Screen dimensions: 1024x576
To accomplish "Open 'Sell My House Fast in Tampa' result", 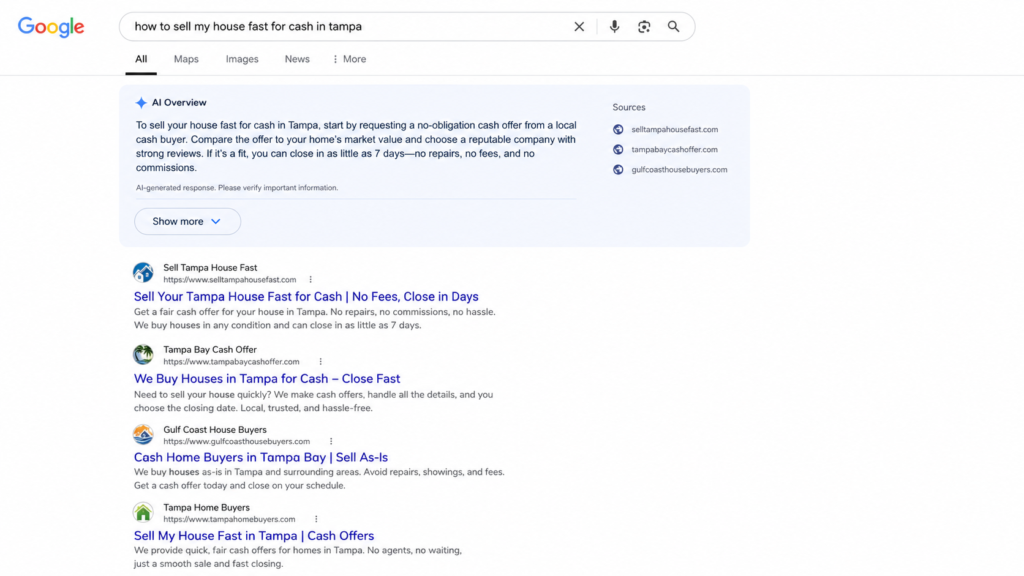I will pos(254,536).
